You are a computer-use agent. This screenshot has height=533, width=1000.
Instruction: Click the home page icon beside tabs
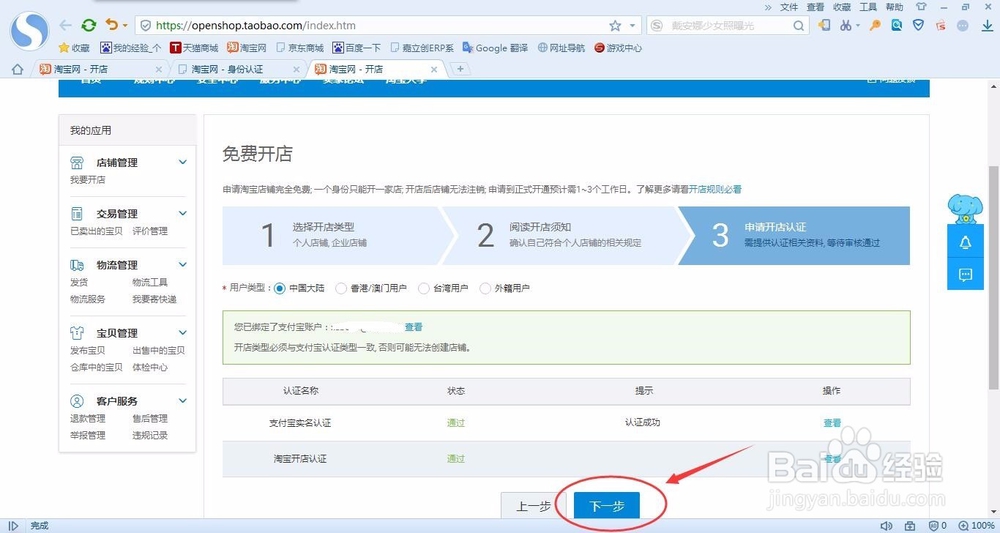point(17,69)
